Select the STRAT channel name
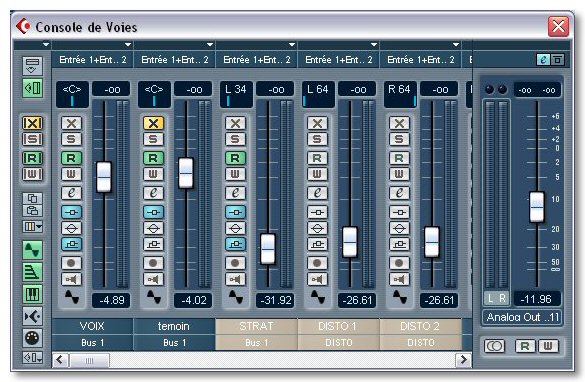Viewport: 585px width, 382px height. (256, 326)
